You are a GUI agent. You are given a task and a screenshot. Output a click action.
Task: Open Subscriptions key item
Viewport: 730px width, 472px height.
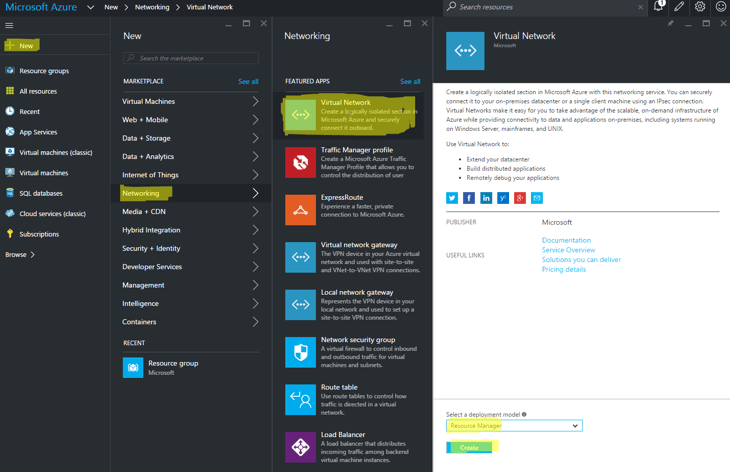[32, 234]
